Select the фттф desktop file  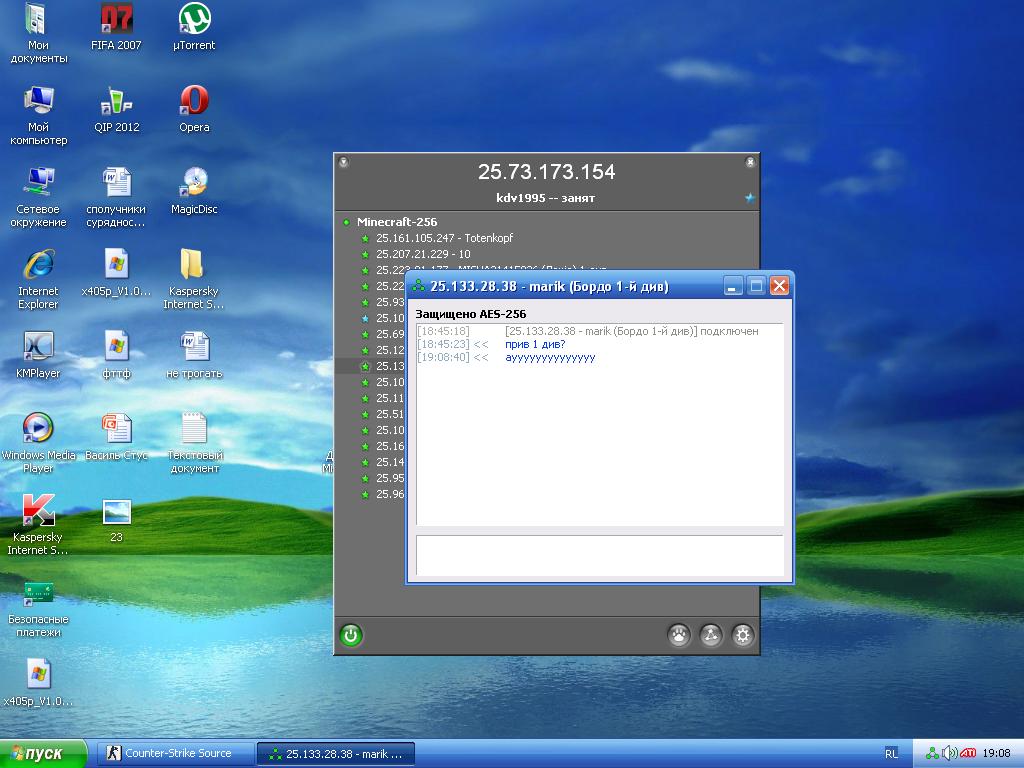(116, 355)
